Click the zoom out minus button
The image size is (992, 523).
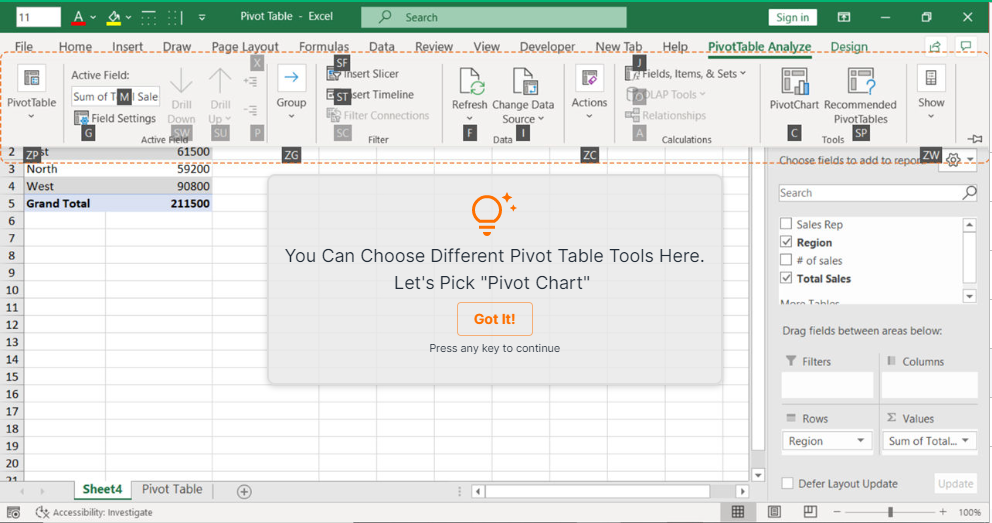pos(837,512)
